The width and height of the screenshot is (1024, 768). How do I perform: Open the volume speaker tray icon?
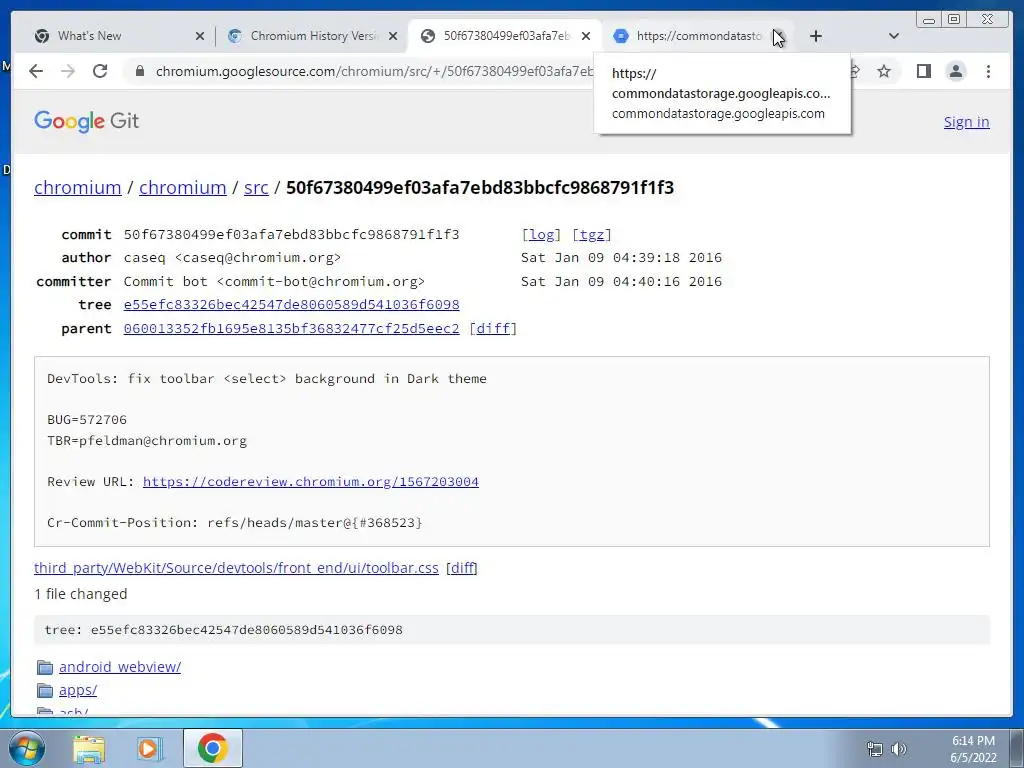899,749
